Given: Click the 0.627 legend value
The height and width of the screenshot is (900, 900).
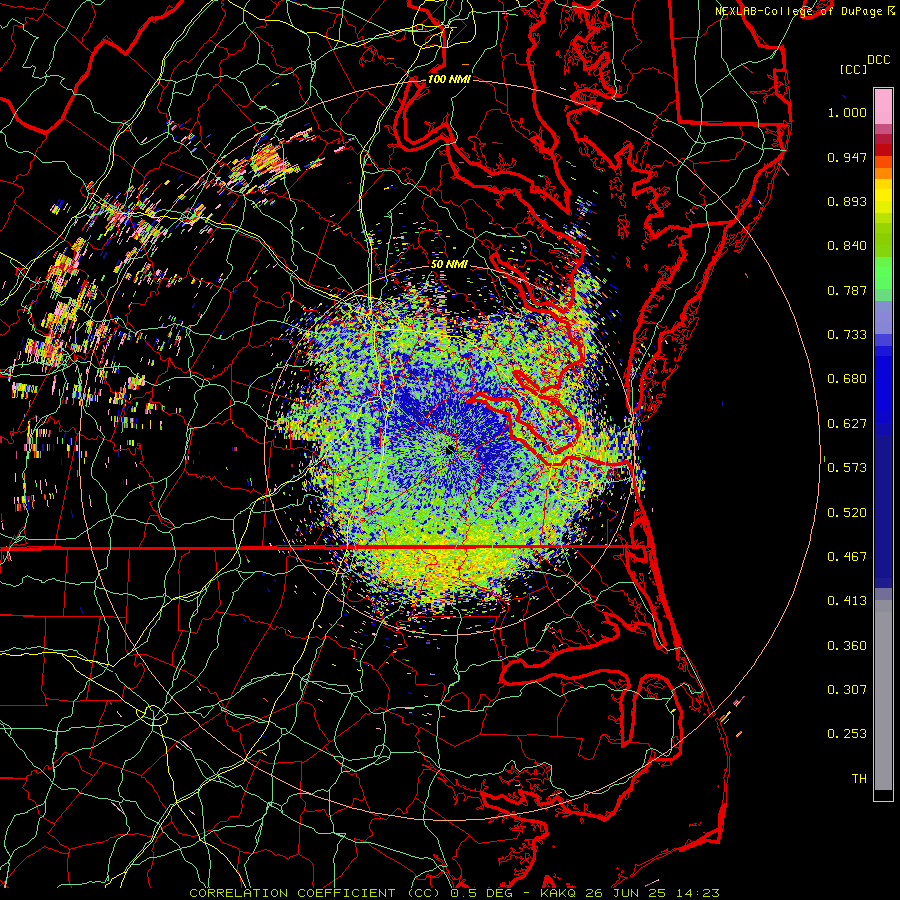Looking at the screenshot, I should [847, 424].
